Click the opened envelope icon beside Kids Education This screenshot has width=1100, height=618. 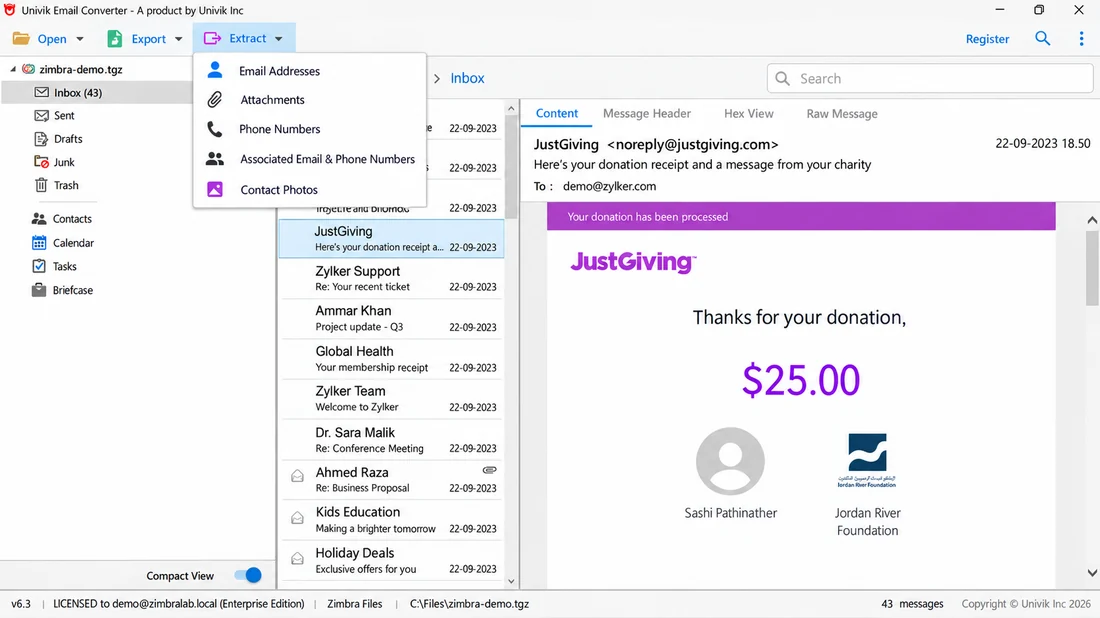(x=297, y=518)
